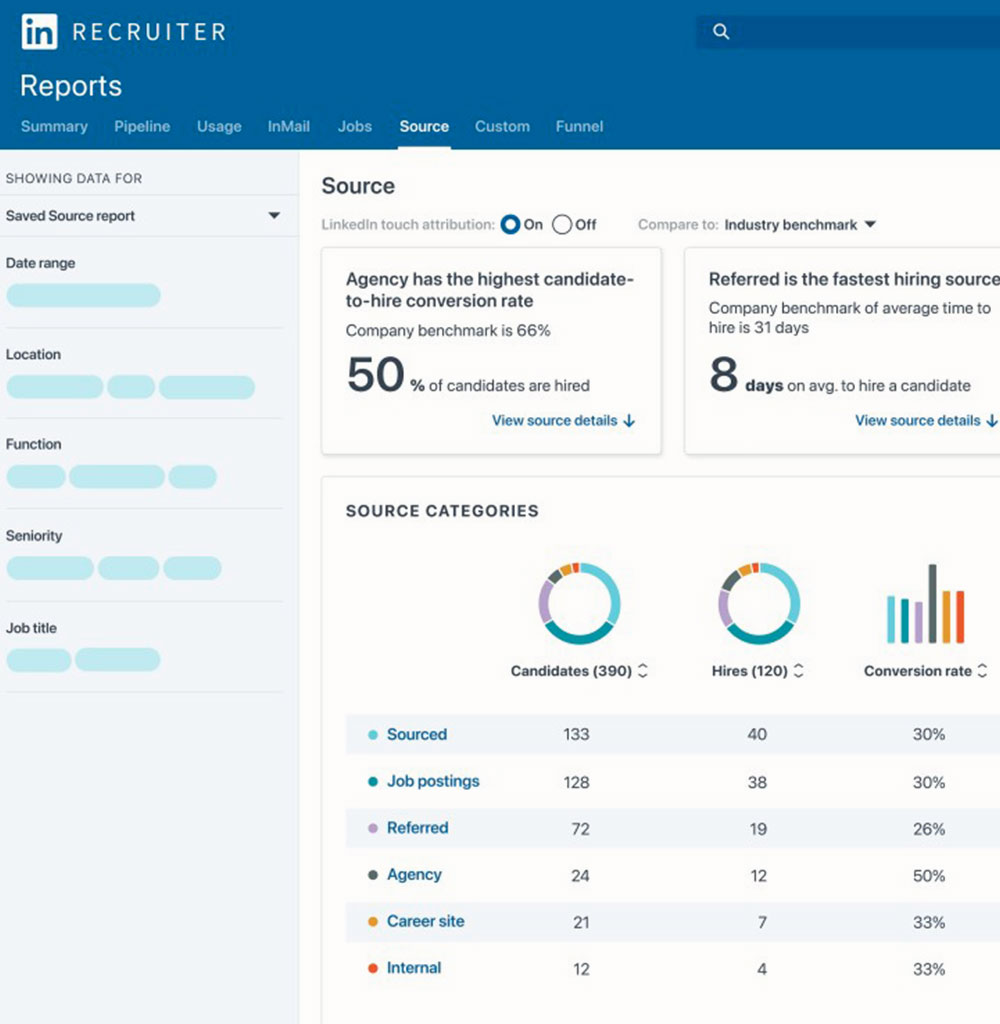Sort by Hires (120) column
This screenshot has height=1024, width=1000.
click(798, 671)
